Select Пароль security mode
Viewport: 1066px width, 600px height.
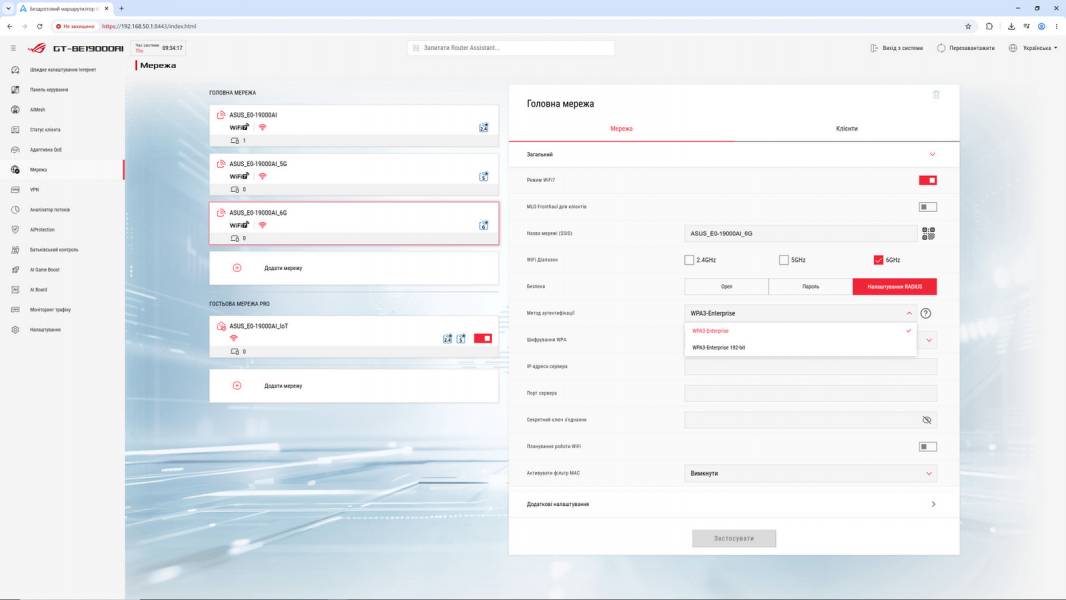810,287
